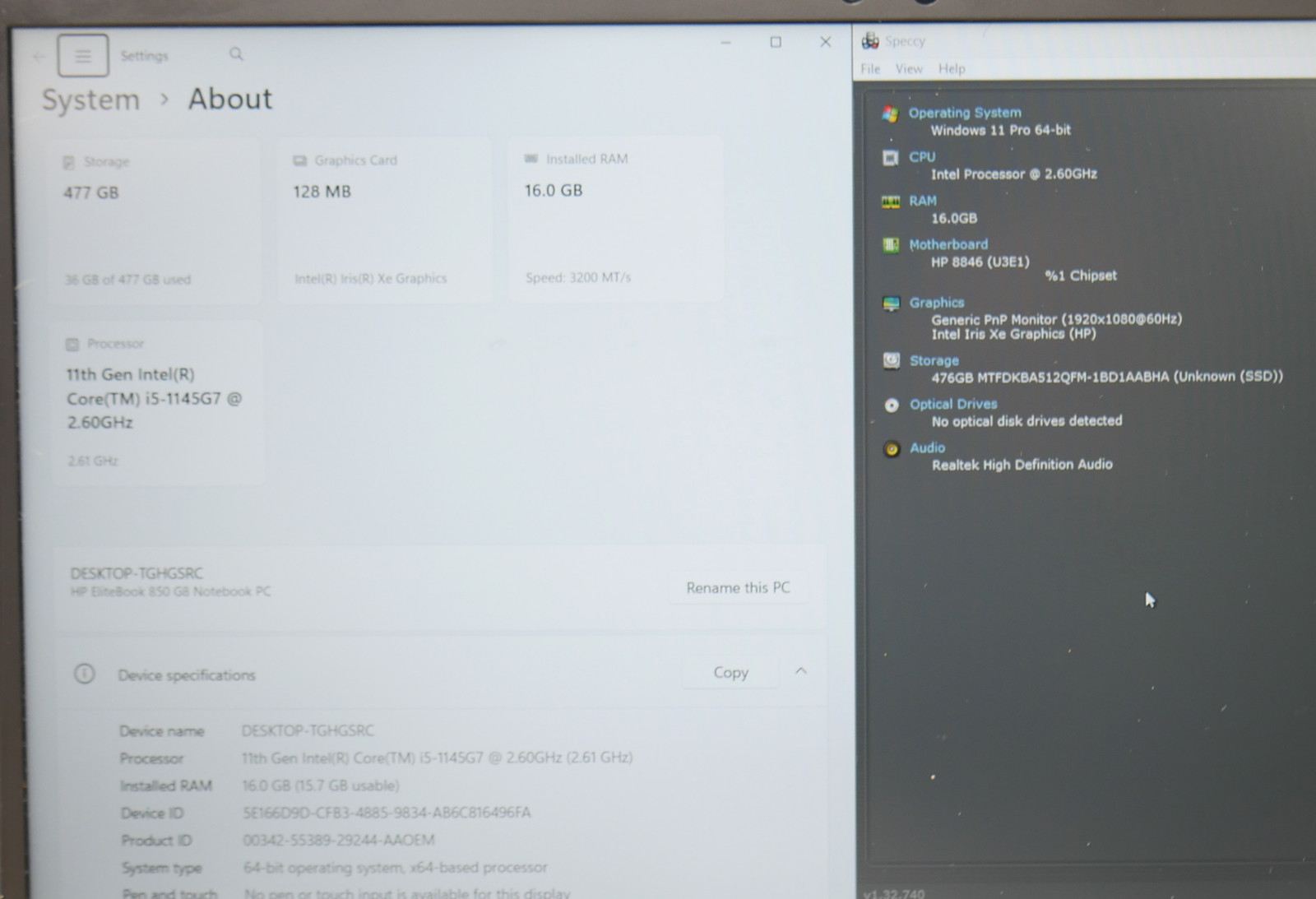This screenshot has width=1316, height=899.
Task: Click 'Windows 11 Pro 64-bit' in Speccy
Action: (1001, 130)
